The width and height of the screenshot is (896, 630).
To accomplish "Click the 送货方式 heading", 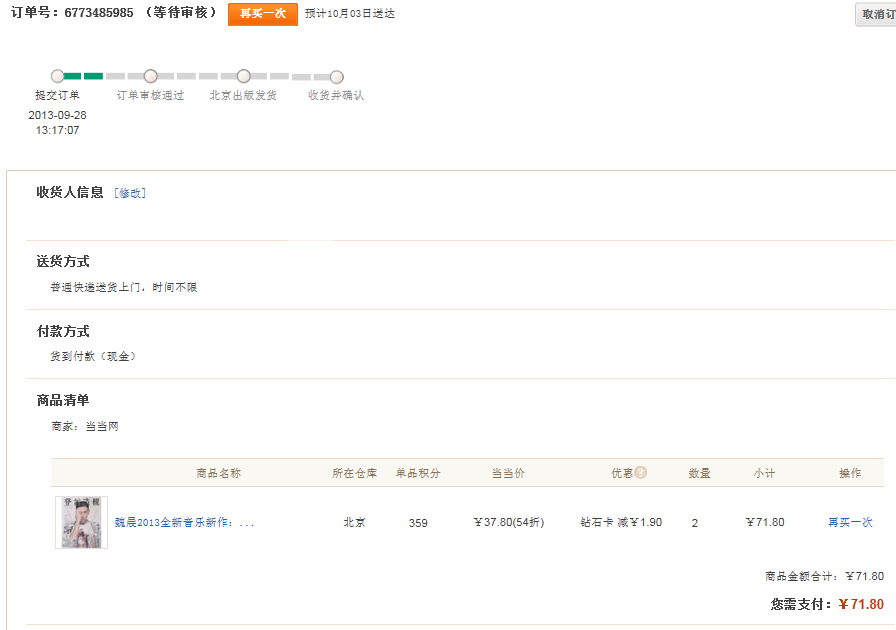I will [63, 262].
